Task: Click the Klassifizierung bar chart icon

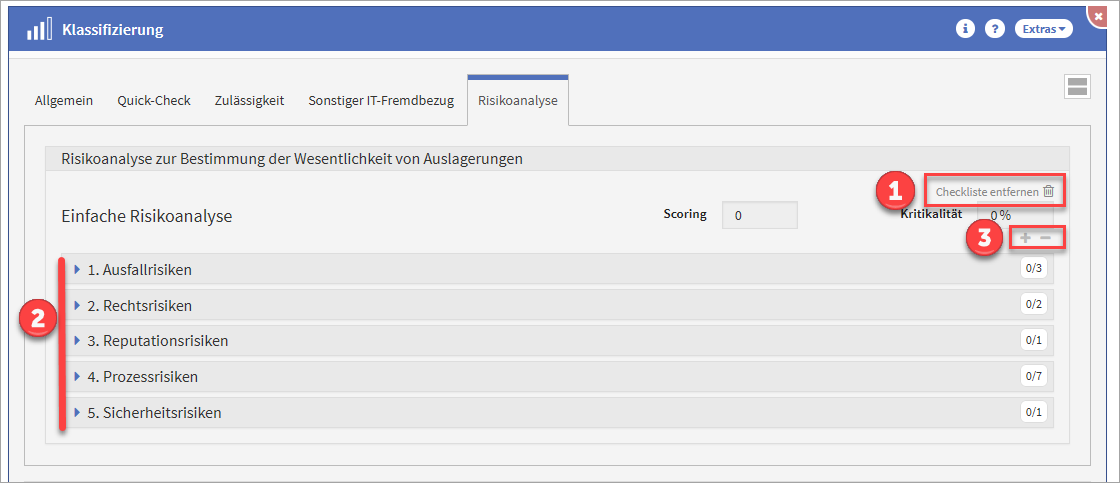Action: point(39,31)
